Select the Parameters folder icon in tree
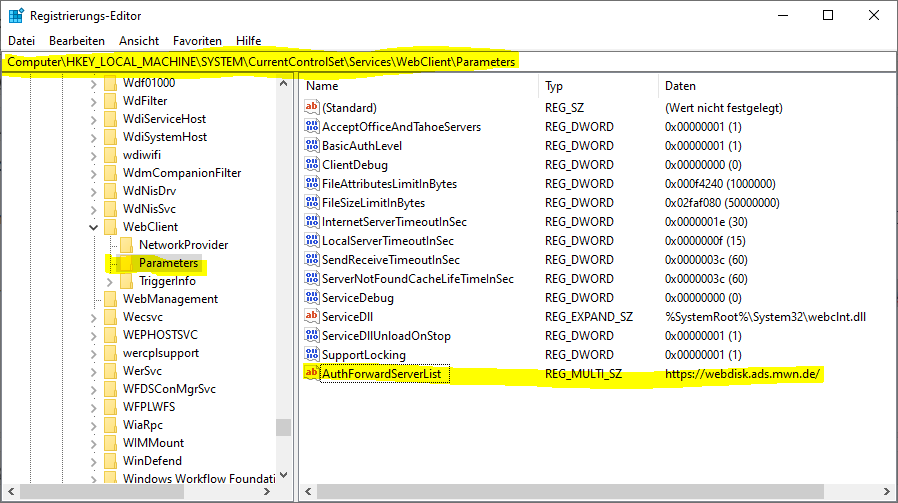Viewport: 898px width, 503px height. pos(126,263)
